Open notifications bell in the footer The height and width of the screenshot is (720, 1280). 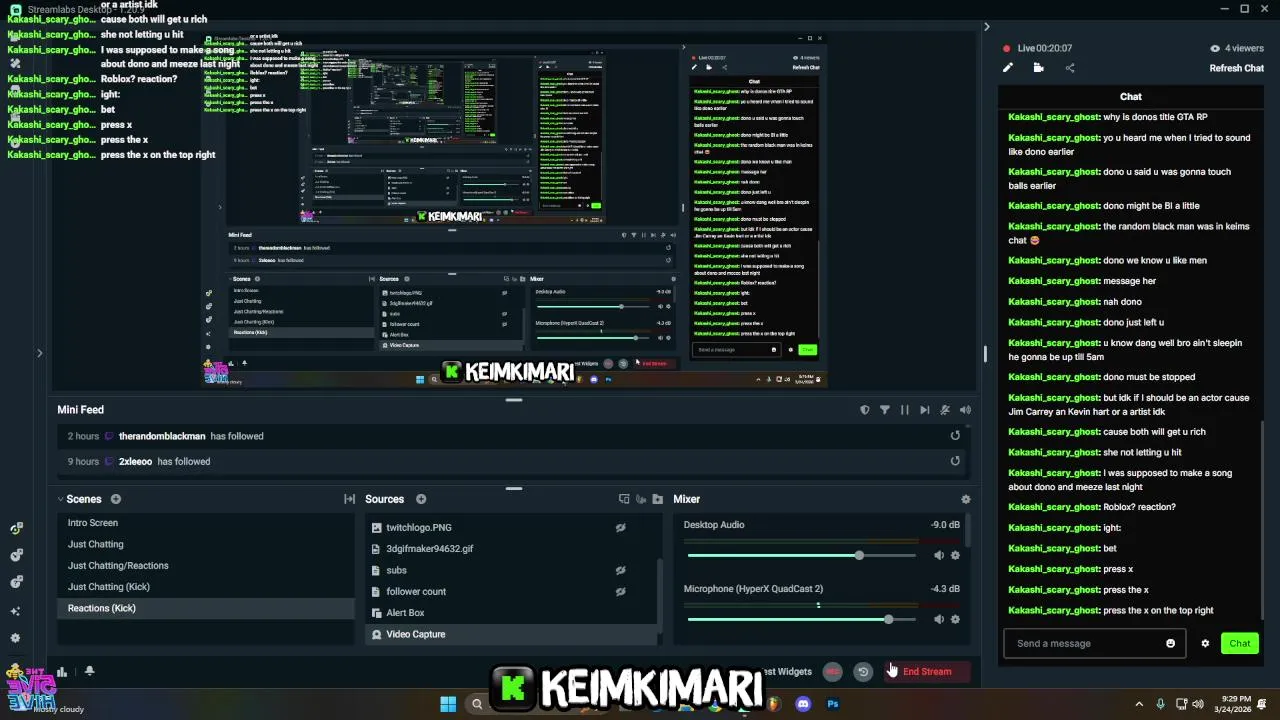(x=89, y=671)
